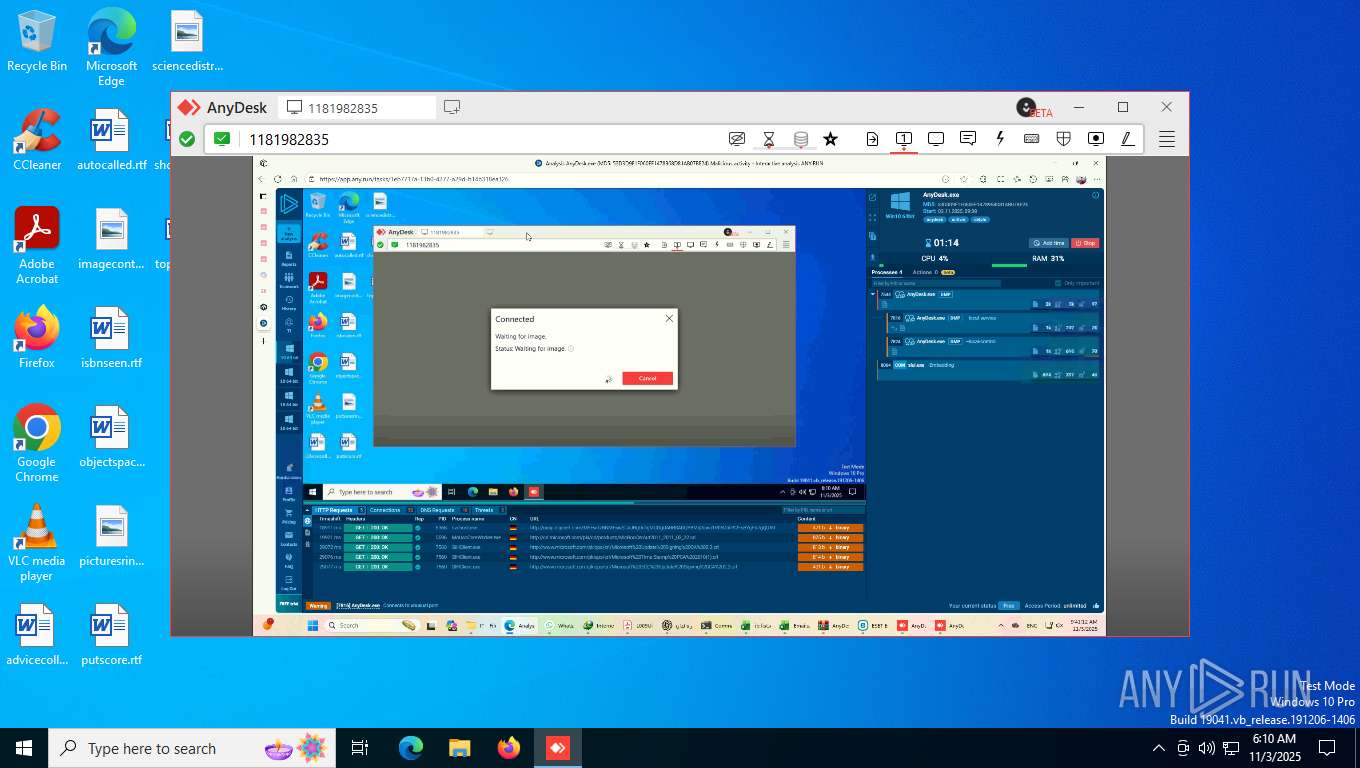Open CCleaner desktop shortcut
Screen dimensions: 1360x768
tap(37, 140)
